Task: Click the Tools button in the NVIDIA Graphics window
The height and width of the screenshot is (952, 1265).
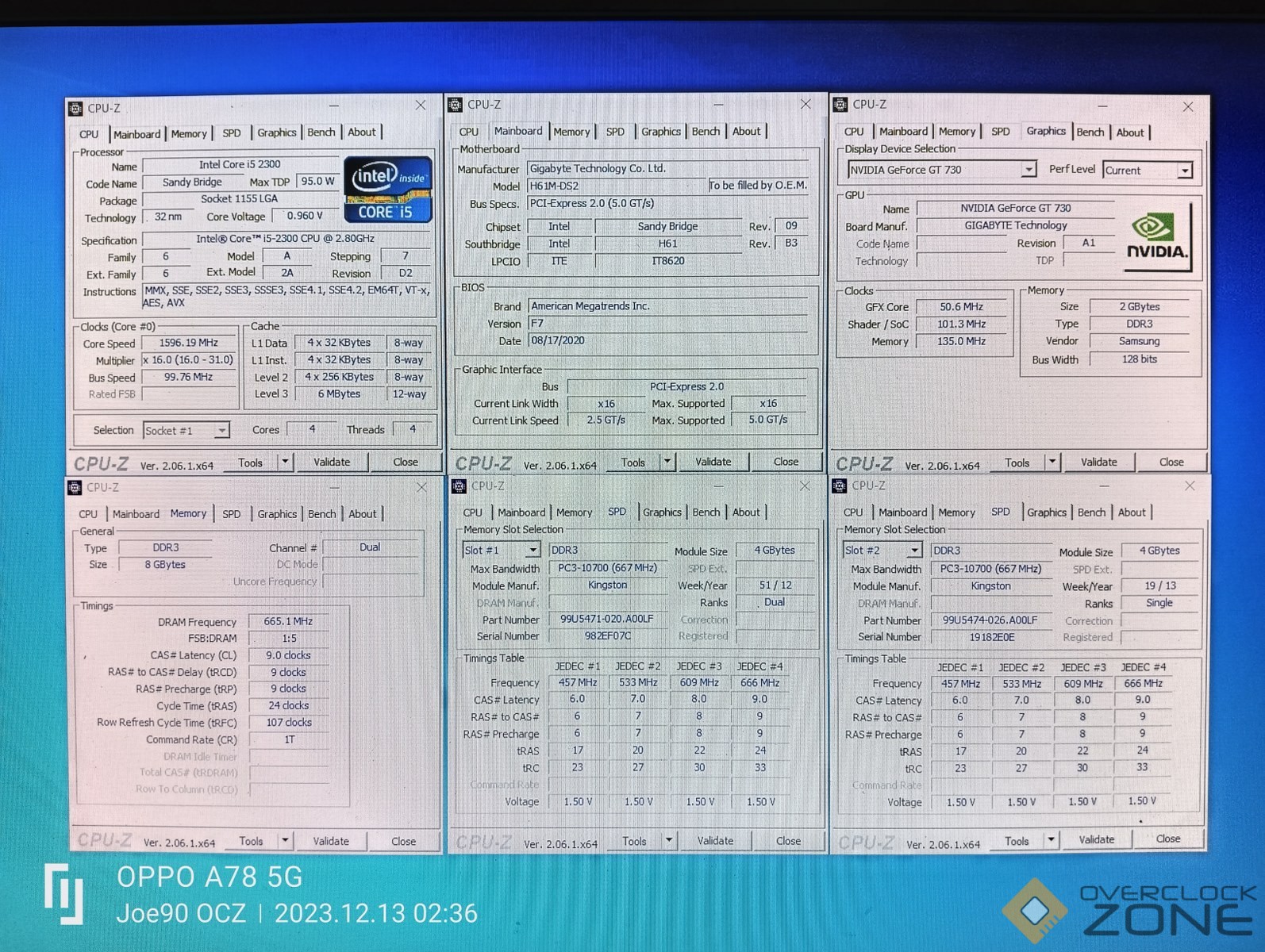Action: point(1017,463)
